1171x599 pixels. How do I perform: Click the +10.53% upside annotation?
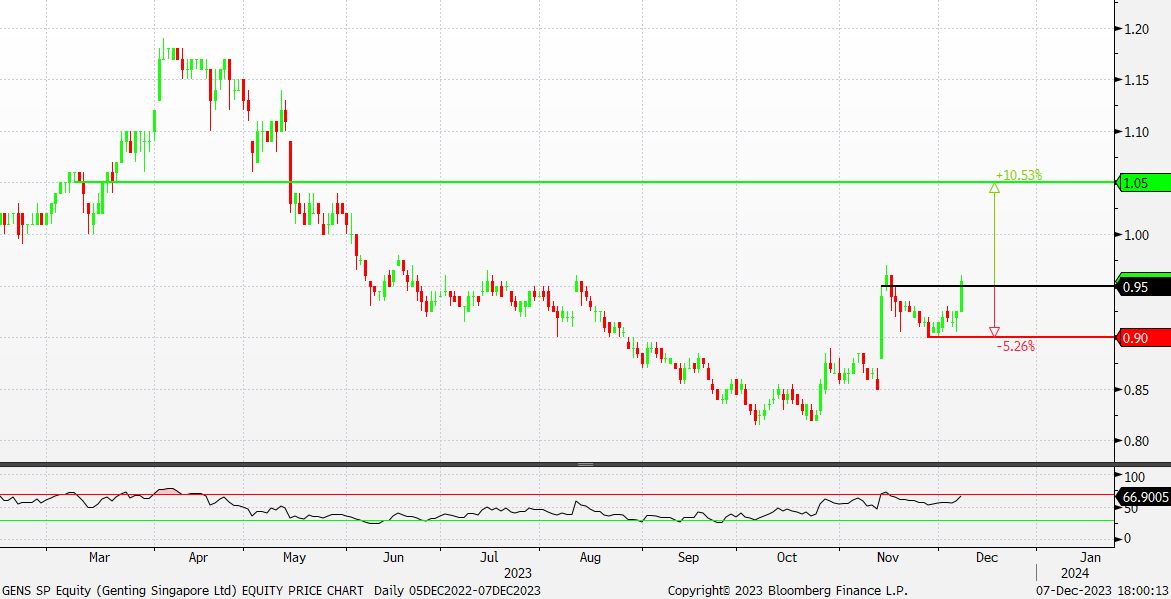tap(1019, 176)
